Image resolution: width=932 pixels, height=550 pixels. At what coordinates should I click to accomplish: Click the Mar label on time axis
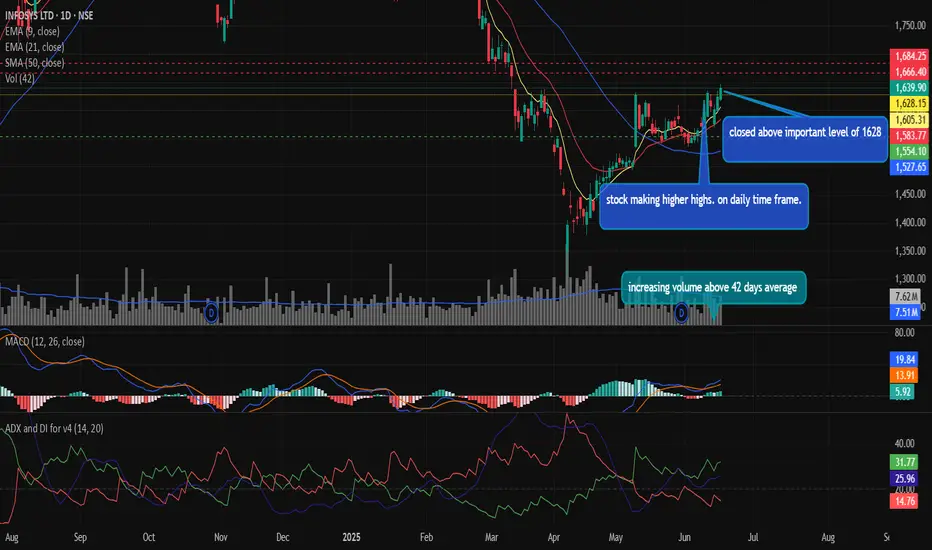point(492,537)
